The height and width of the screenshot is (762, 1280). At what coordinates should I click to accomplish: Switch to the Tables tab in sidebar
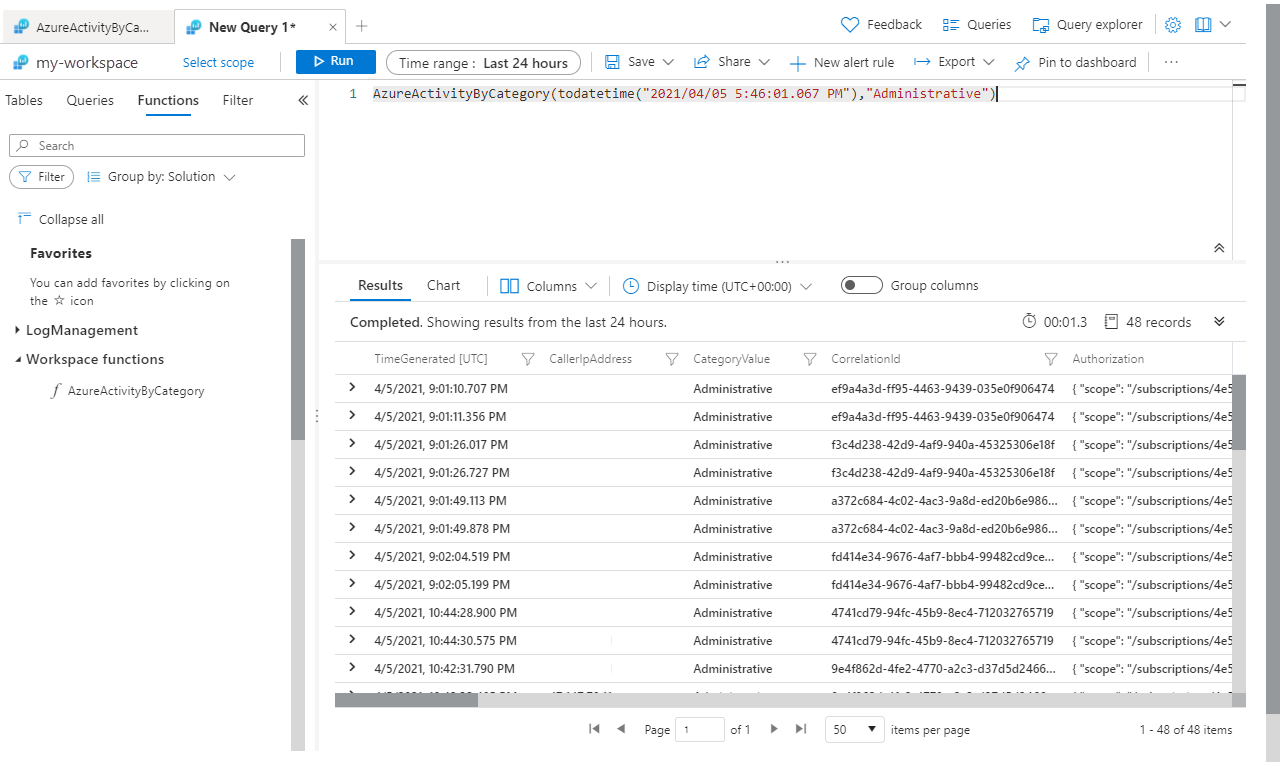pyautogui.click(x=24, y=100)
